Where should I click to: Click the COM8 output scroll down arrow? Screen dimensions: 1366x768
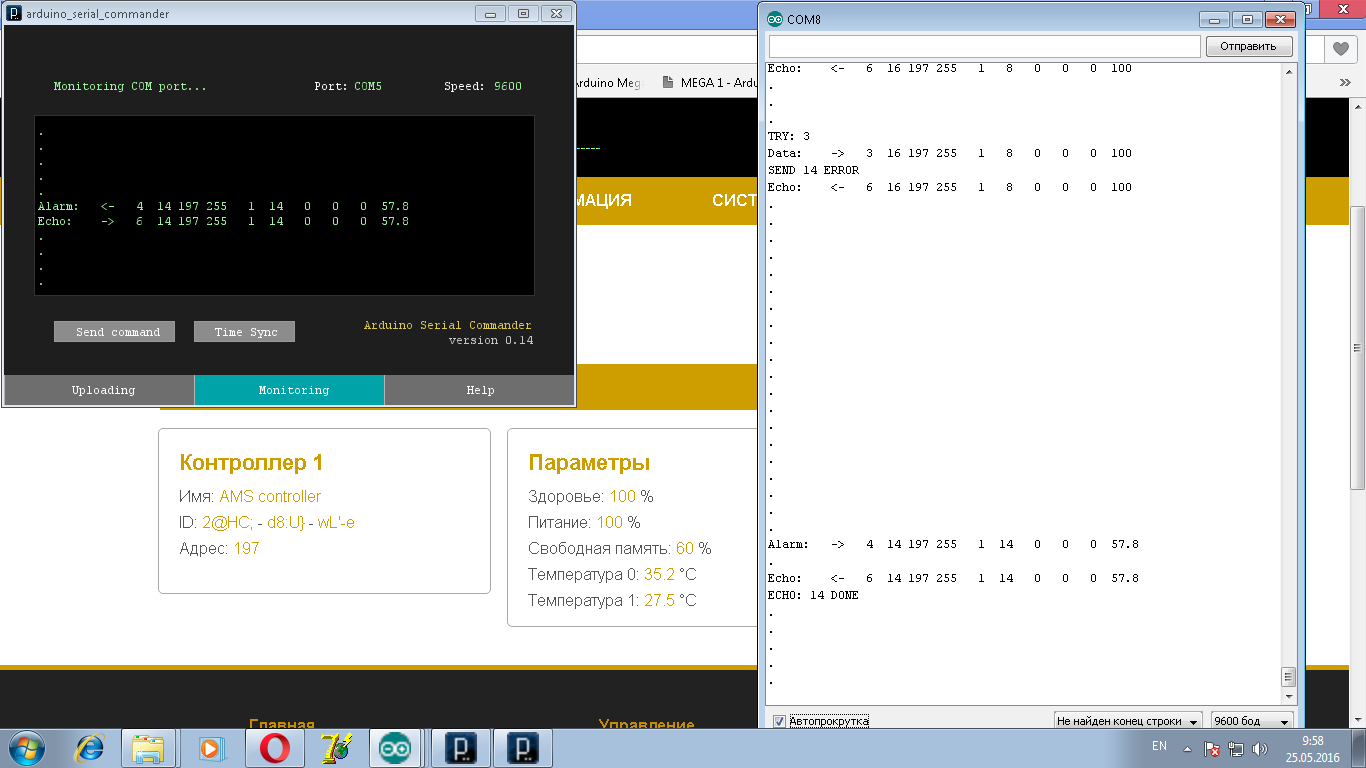click(1289, 697)
